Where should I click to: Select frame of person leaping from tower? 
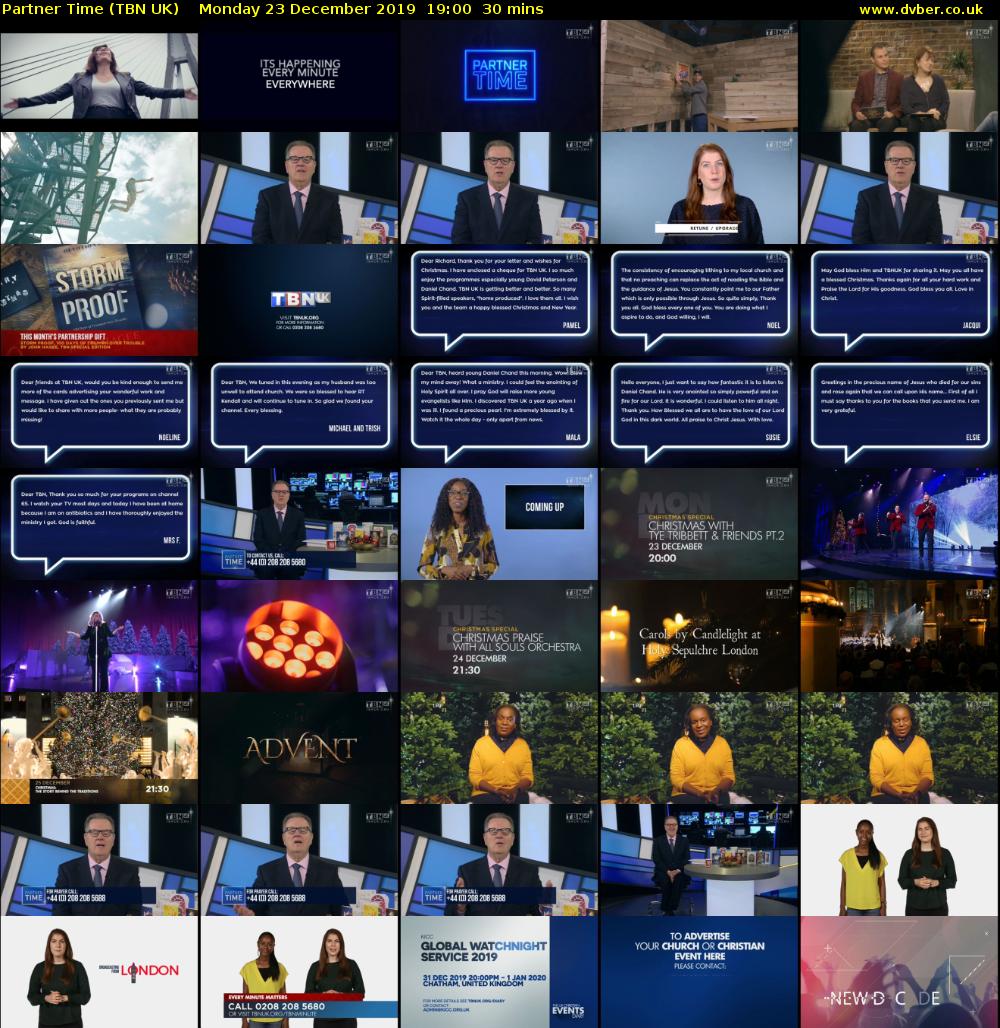pyautogui.click(x=99, y=188)
